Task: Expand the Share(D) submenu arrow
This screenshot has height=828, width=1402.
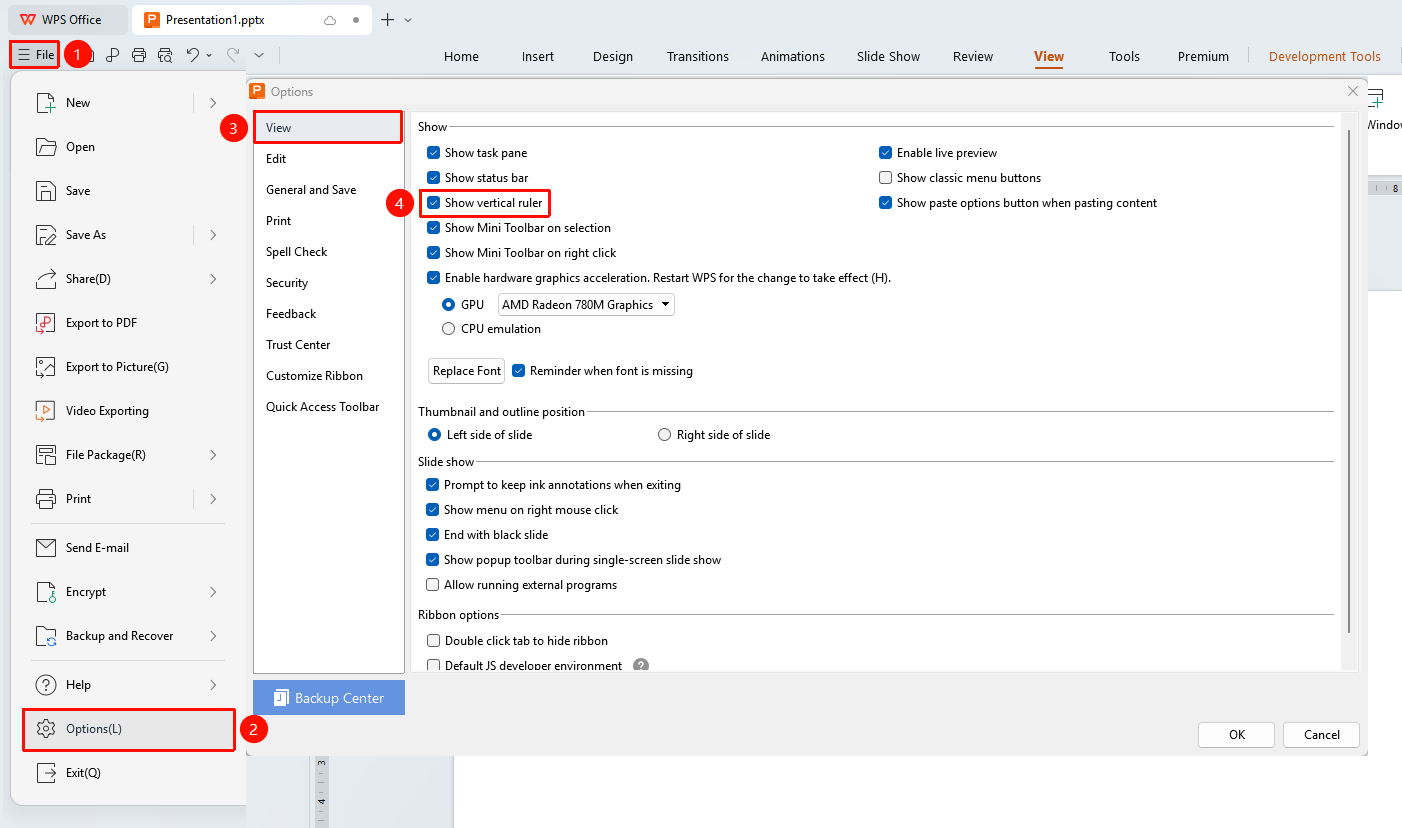Action: click(213, 279)
